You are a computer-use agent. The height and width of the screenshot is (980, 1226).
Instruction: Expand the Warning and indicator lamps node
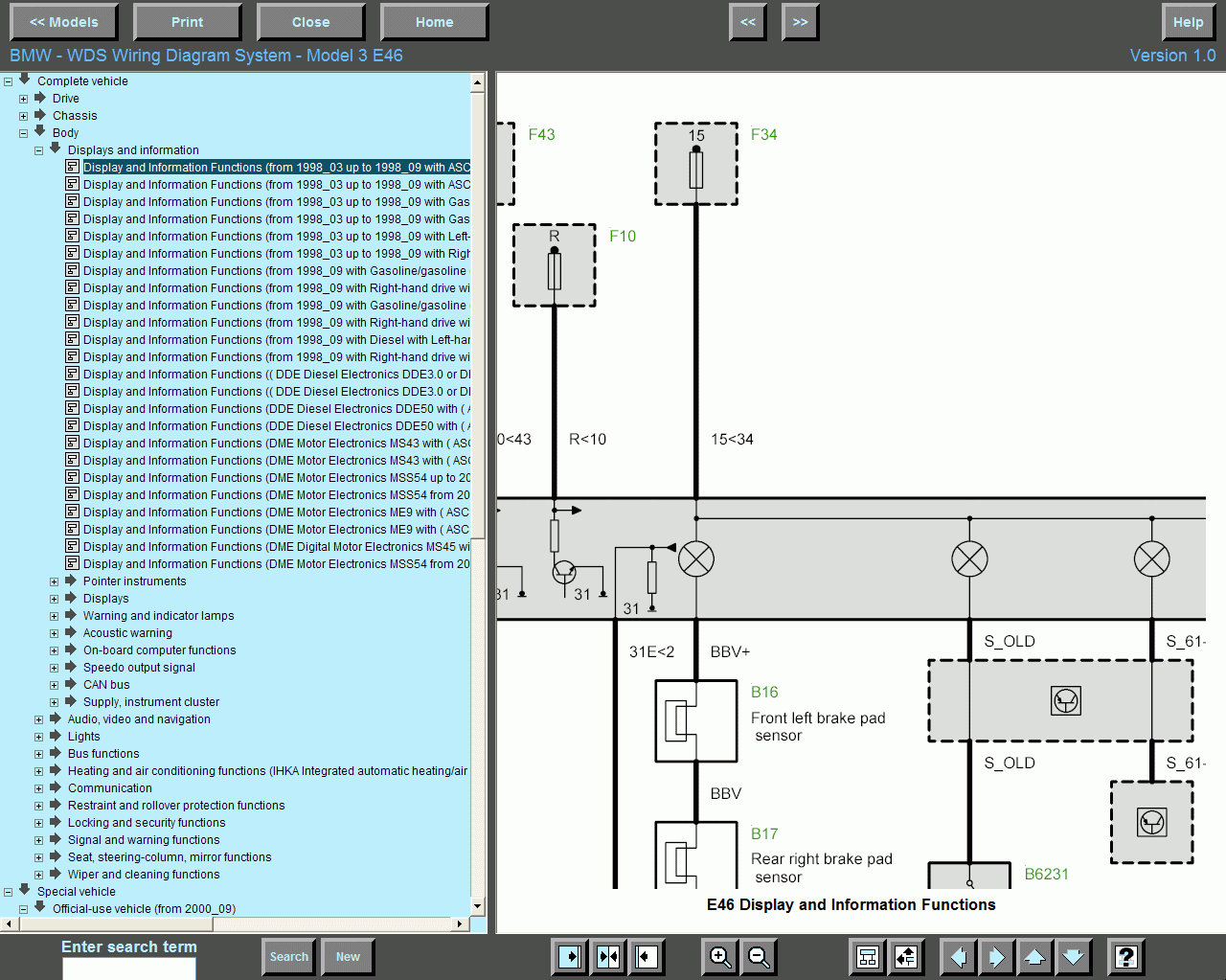(55, 616)
